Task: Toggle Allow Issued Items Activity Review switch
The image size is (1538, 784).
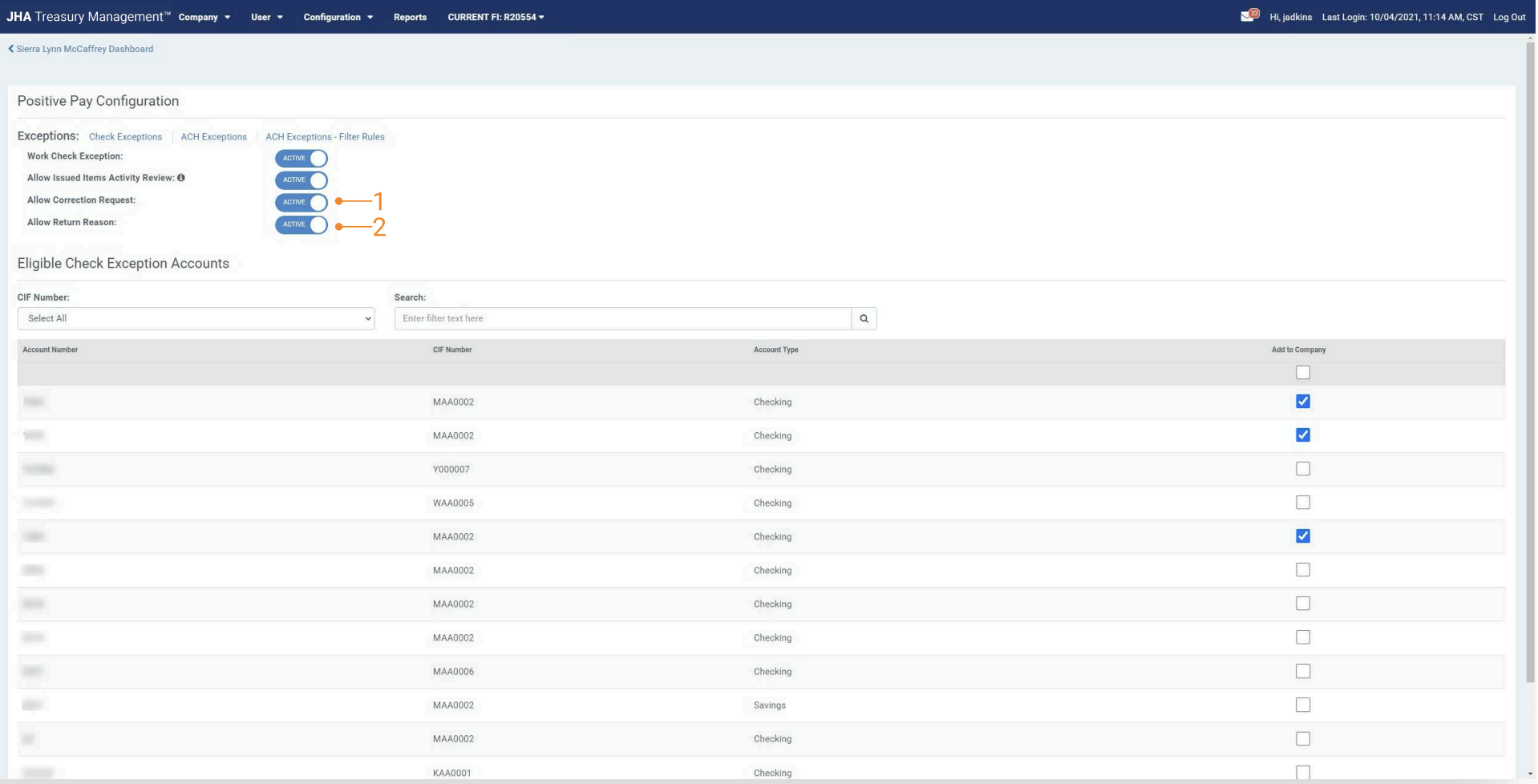Action: tap(302, 180)
